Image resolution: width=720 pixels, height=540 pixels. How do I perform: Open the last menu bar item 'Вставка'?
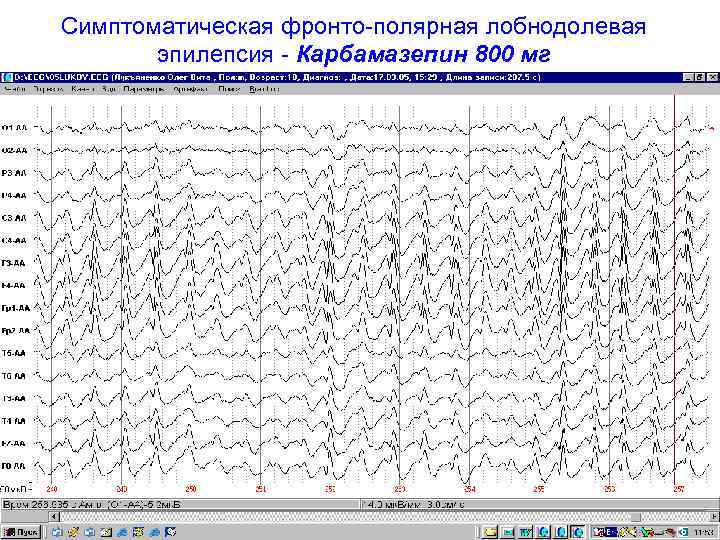(x=264, y=89)
